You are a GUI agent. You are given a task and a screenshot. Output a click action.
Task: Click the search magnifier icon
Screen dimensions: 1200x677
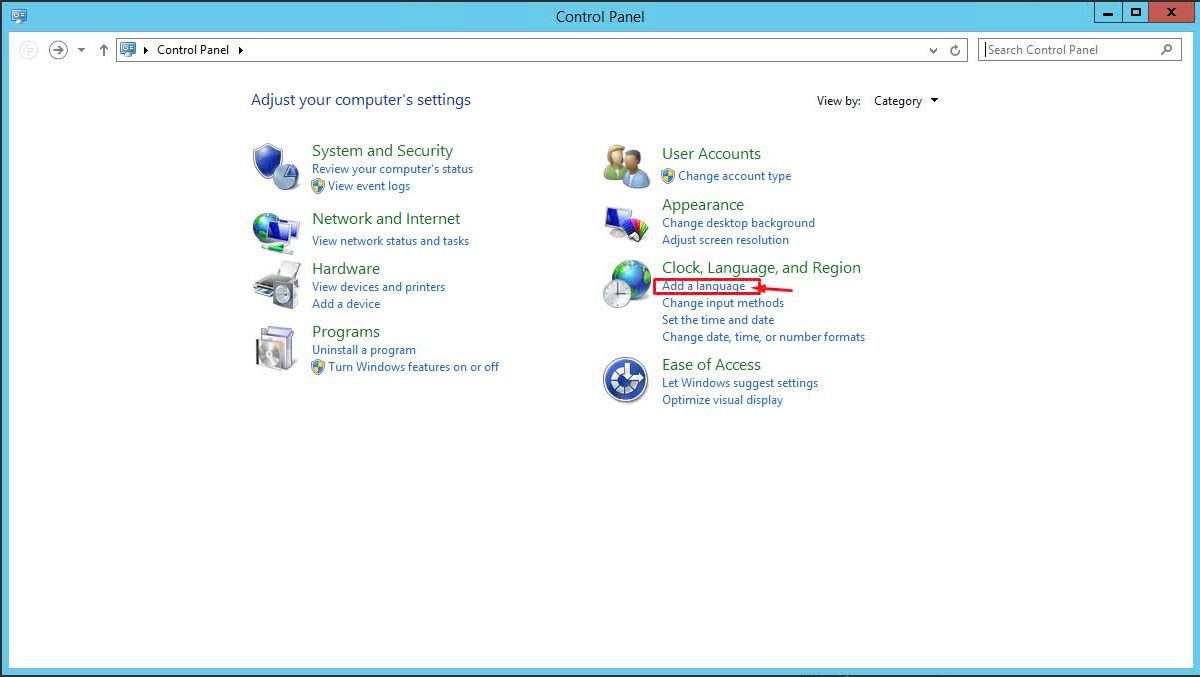(1167, 49)
